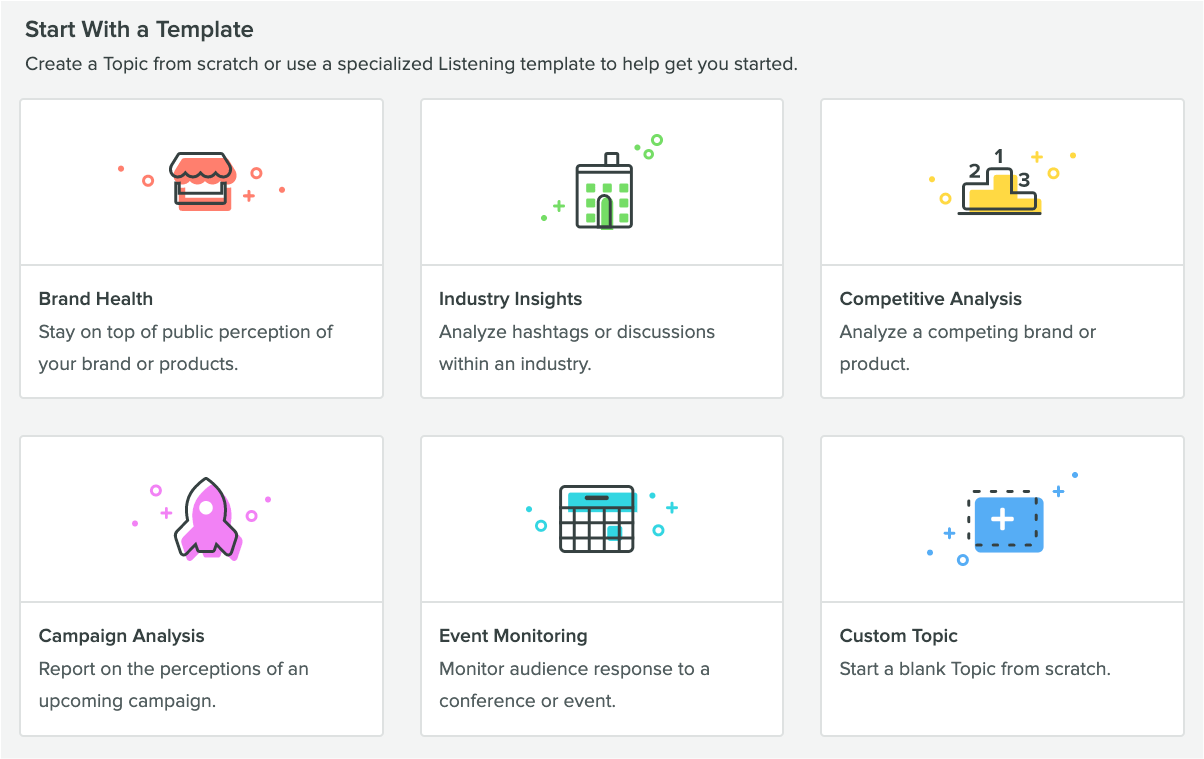Start with the Custom Topic title
The width and height of the screenshot is (1204, 759).
(x=898, y=636)
